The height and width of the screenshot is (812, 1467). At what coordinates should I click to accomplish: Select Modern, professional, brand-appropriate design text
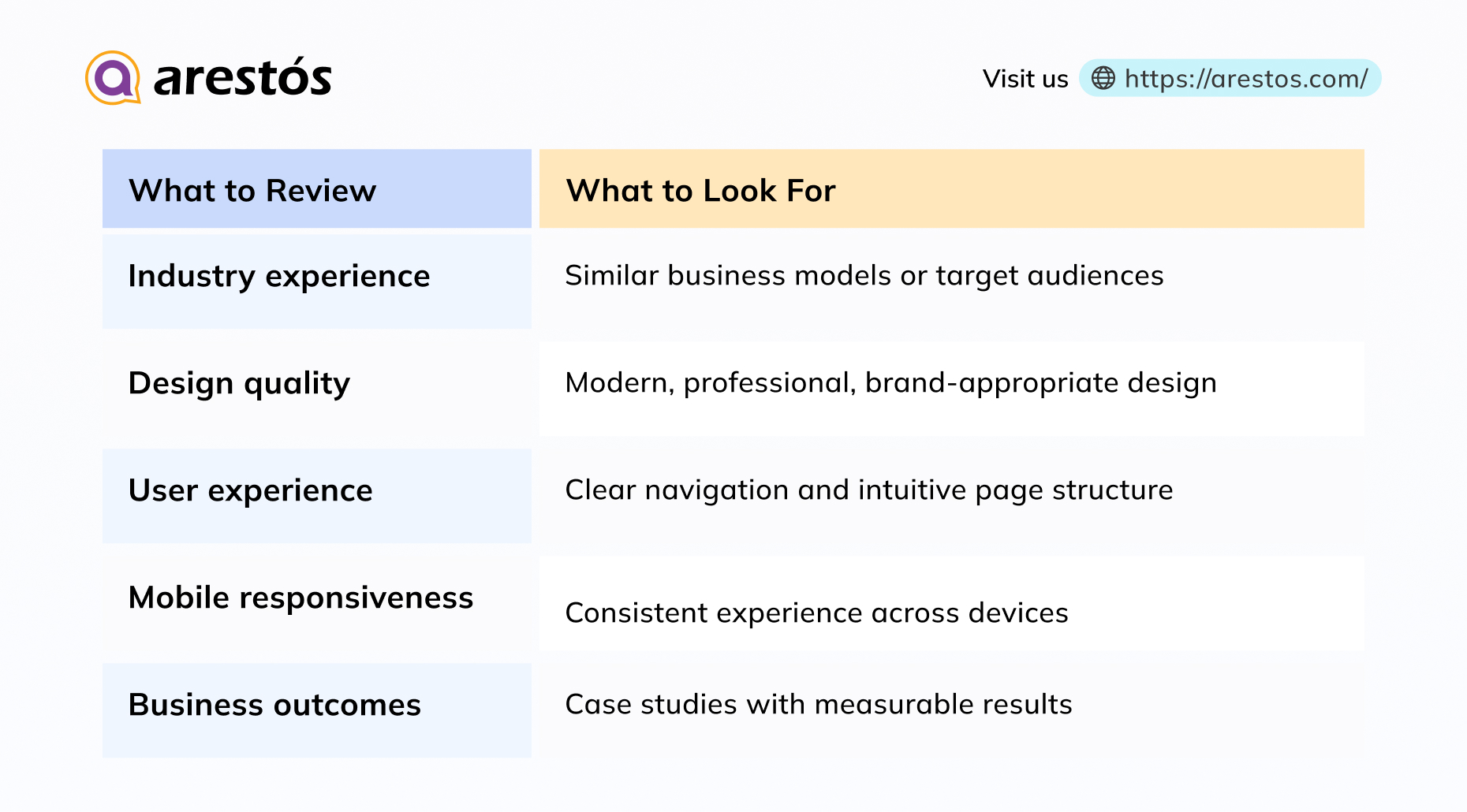[891, 383]
